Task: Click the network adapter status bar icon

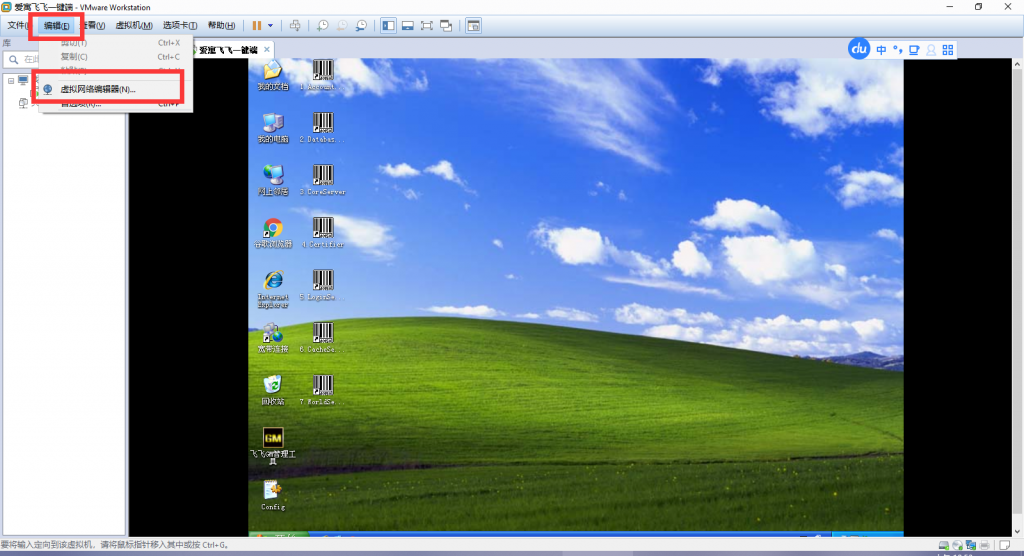Action: 971,545
